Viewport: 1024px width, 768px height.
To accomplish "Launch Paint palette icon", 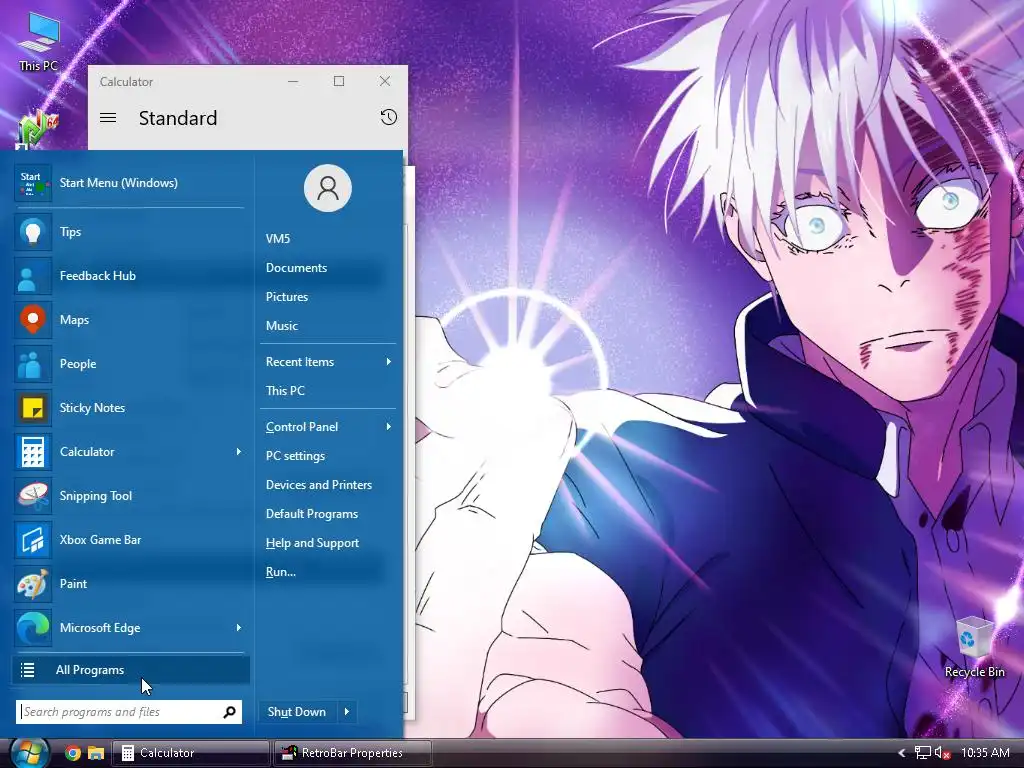I will coord(33,584).
